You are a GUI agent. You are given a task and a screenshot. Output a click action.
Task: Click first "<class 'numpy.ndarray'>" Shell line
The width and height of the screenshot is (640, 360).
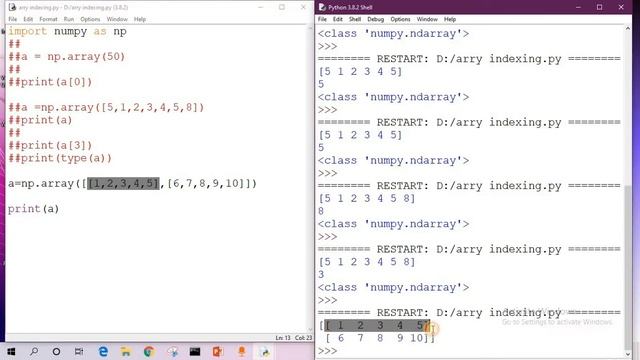click(393, 33)
